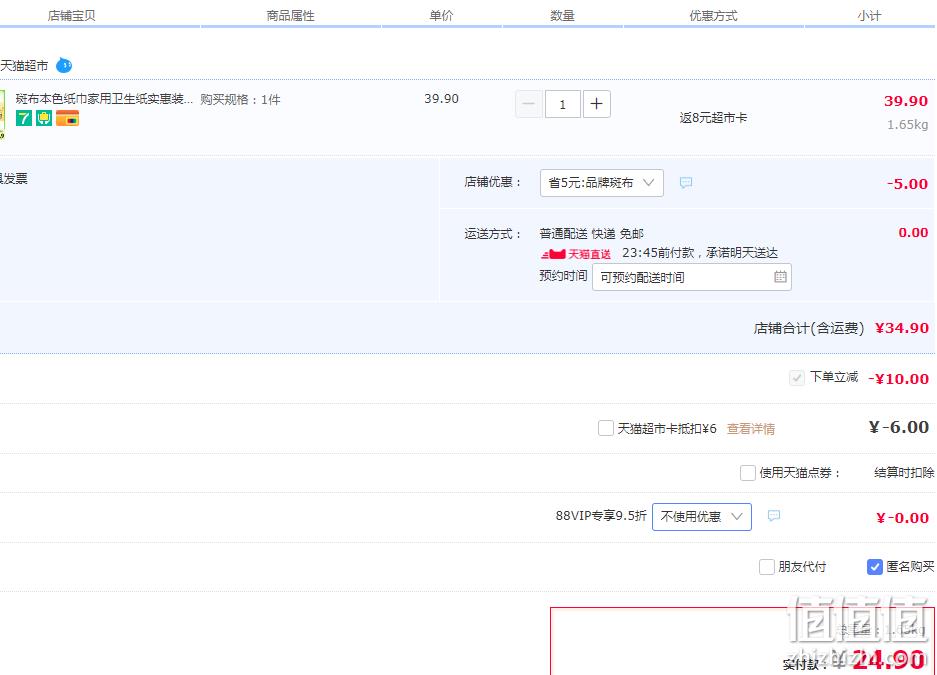937x675 pixels.
Task: Click the 23:45前付款 delivery promise text
Action: coord(700,253)
